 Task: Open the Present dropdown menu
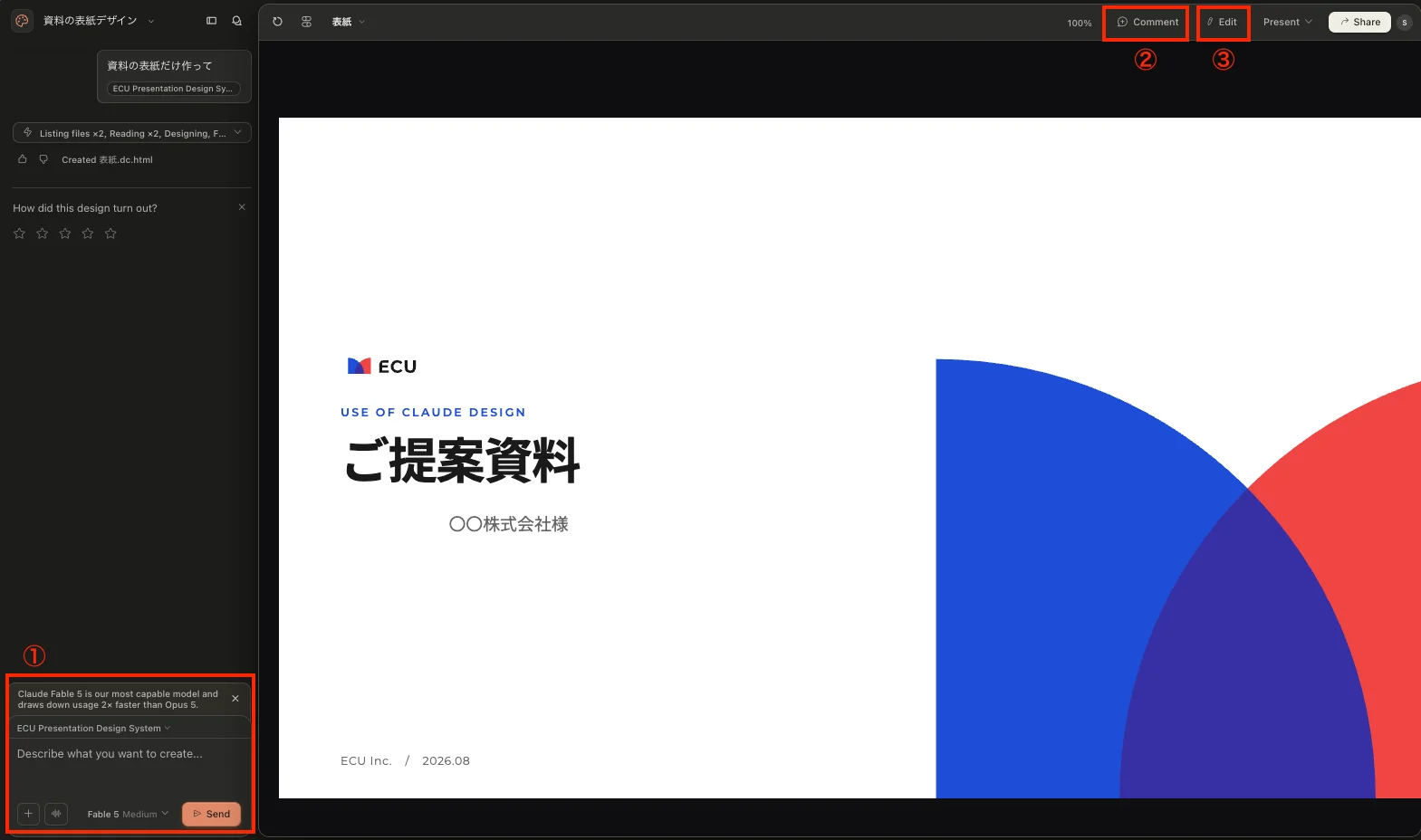[x=1287, y=22]
